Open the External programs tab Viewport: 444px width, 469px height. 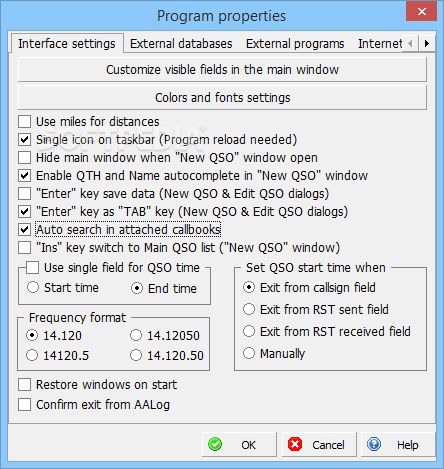tap(295, 44)
